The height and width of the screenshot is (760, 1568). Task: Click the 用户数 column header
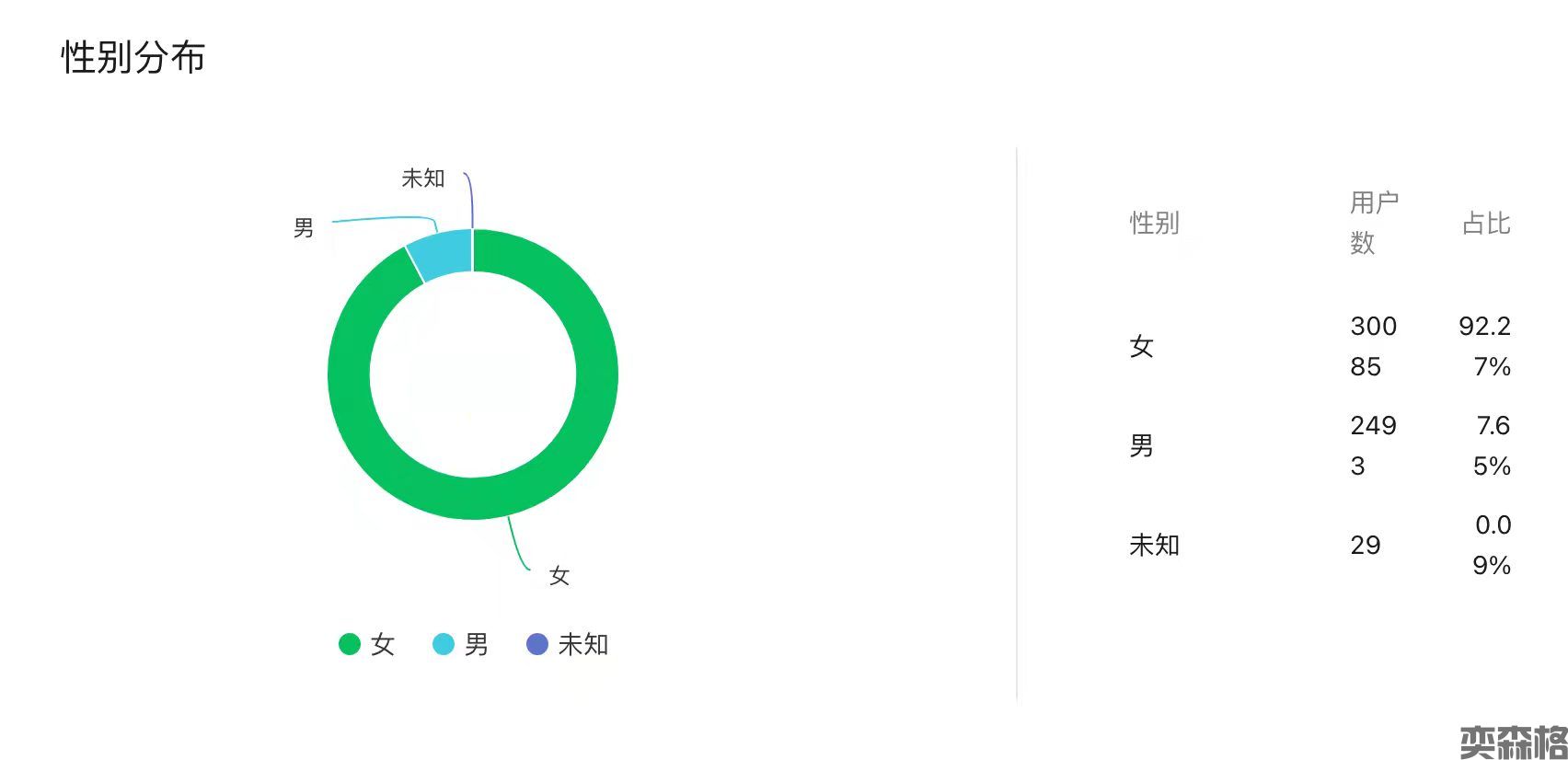pos(1373,222)
